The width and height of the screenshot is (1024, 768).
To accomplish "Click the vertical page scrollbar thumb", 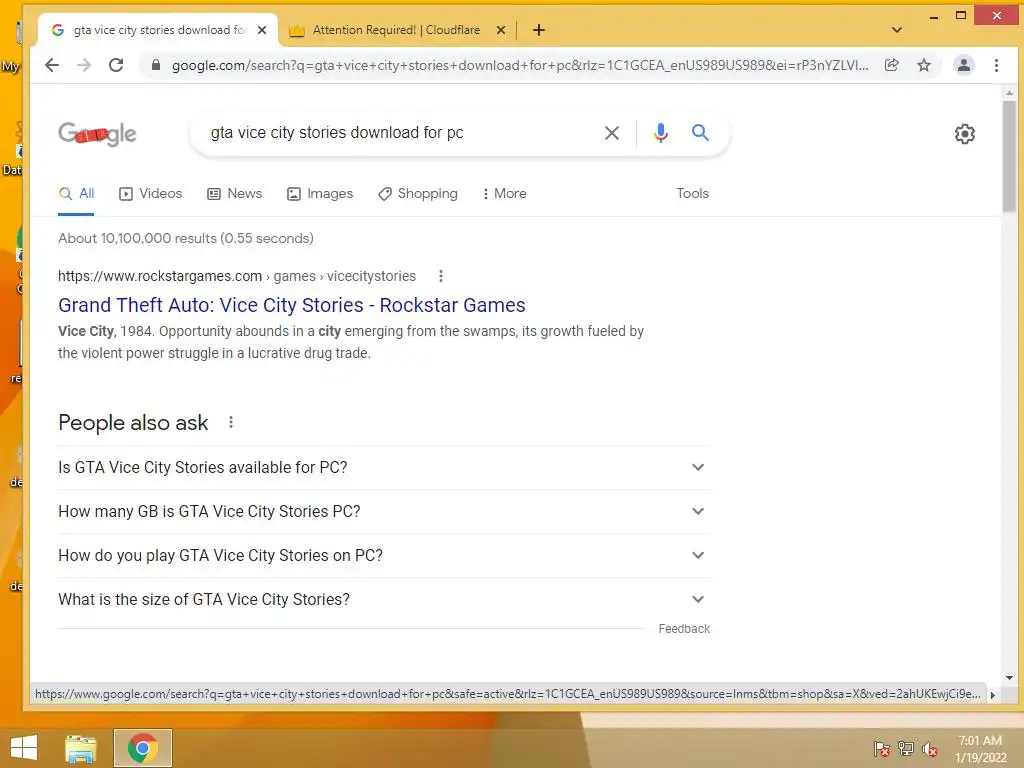I will 1009,157.
